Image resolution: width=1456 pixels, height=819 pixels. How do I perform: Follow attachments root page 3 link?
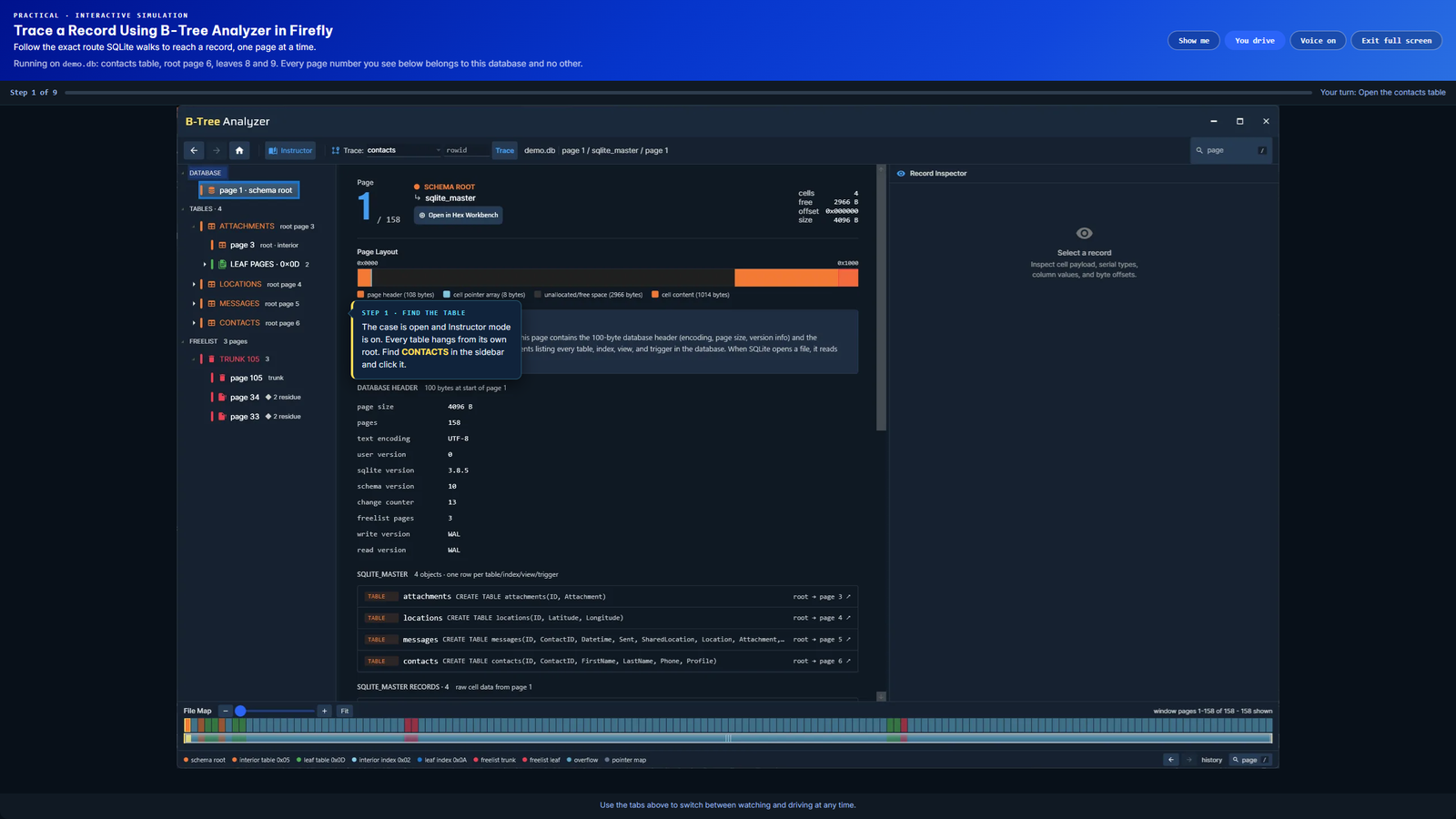822,597
